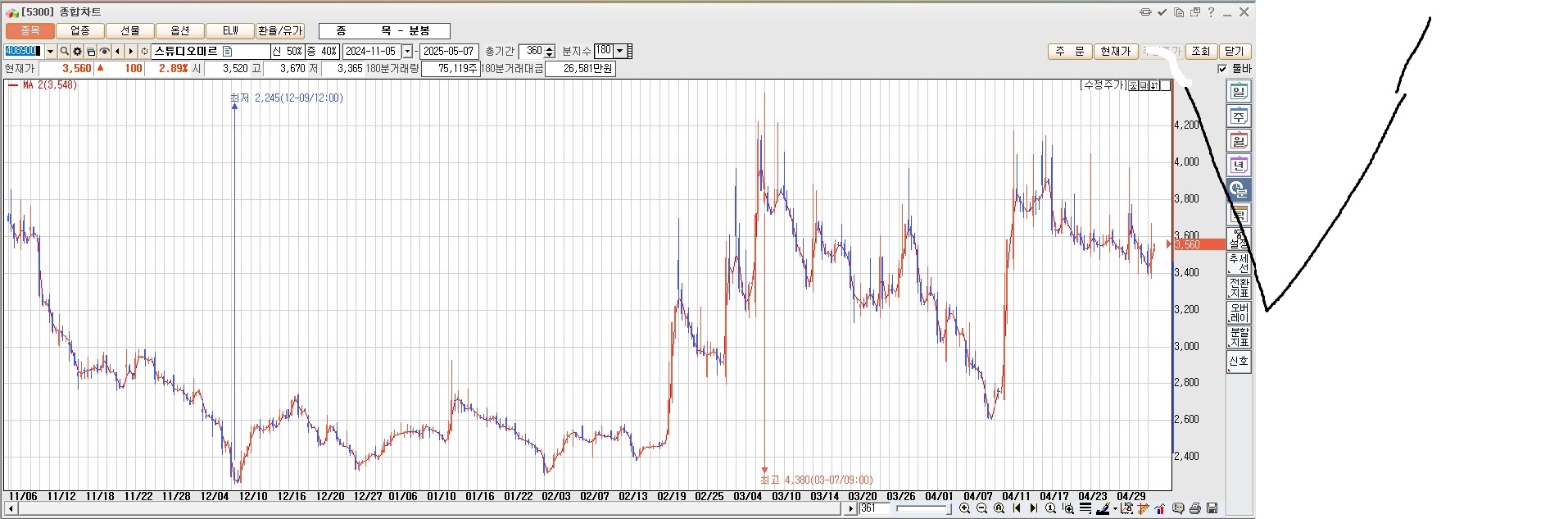
Task: Click the stock search magnifier icon
Action: point(64,52)
